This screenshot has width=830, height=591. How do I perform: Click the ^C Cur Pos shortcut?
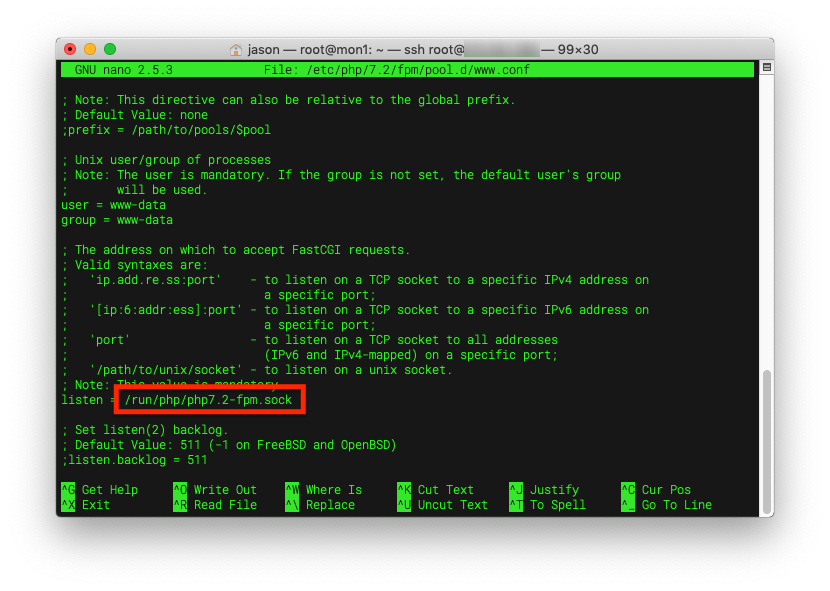[656, 490]
